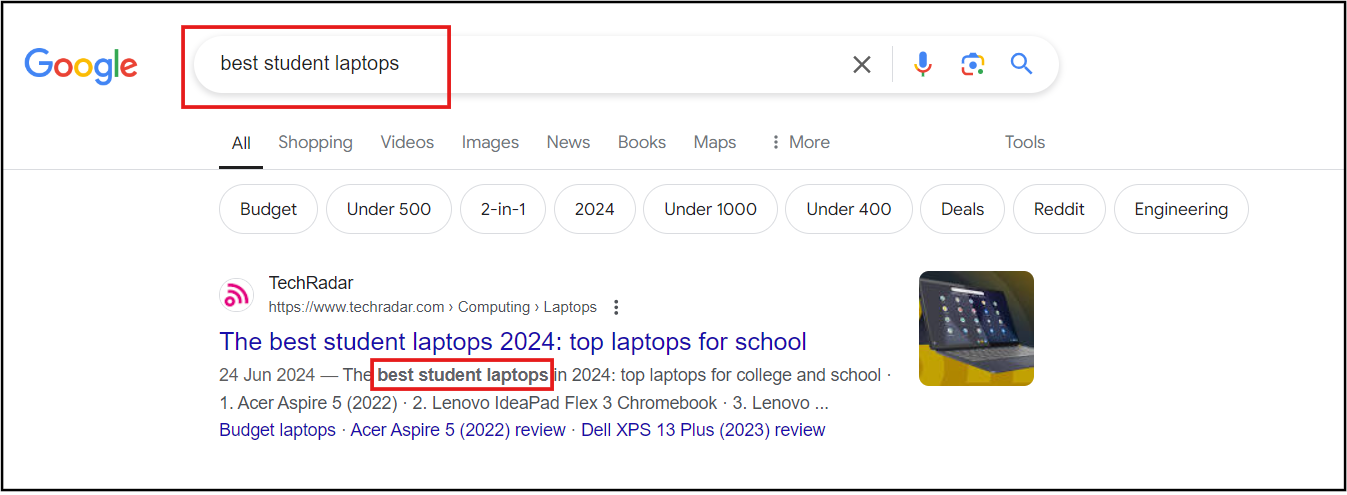Pick the Engineering filter chip
Image resolution: width=1347 pixels, height=495 pixels.
click(1181, 209)
